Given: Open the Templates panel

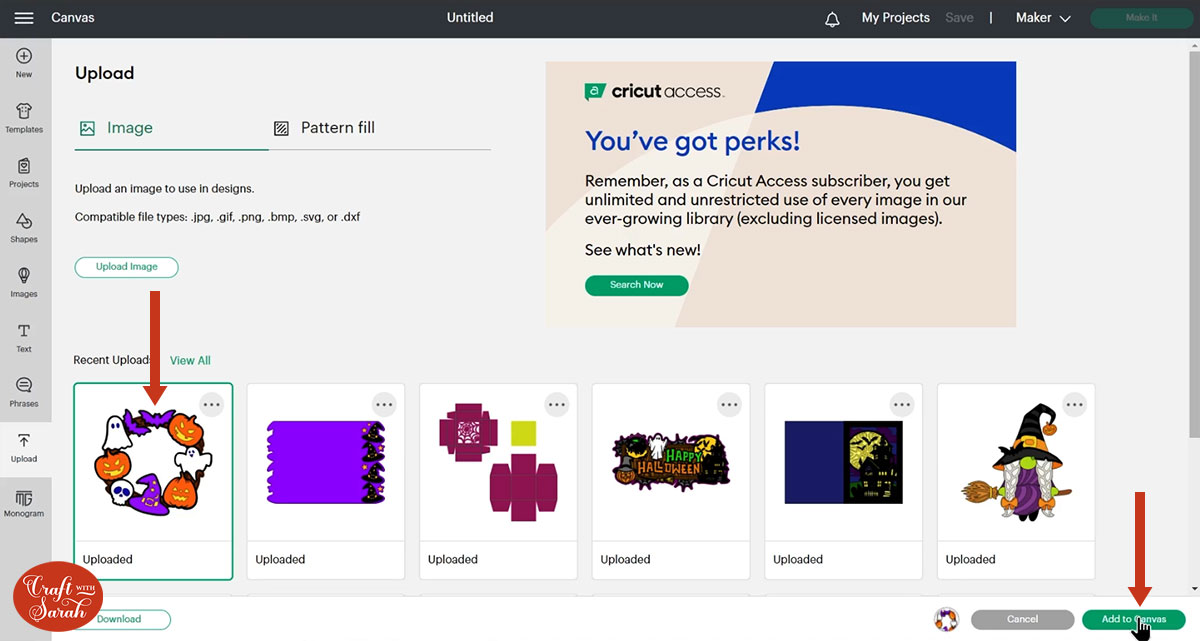Looking at the screenshot, I should pos(24,117).
